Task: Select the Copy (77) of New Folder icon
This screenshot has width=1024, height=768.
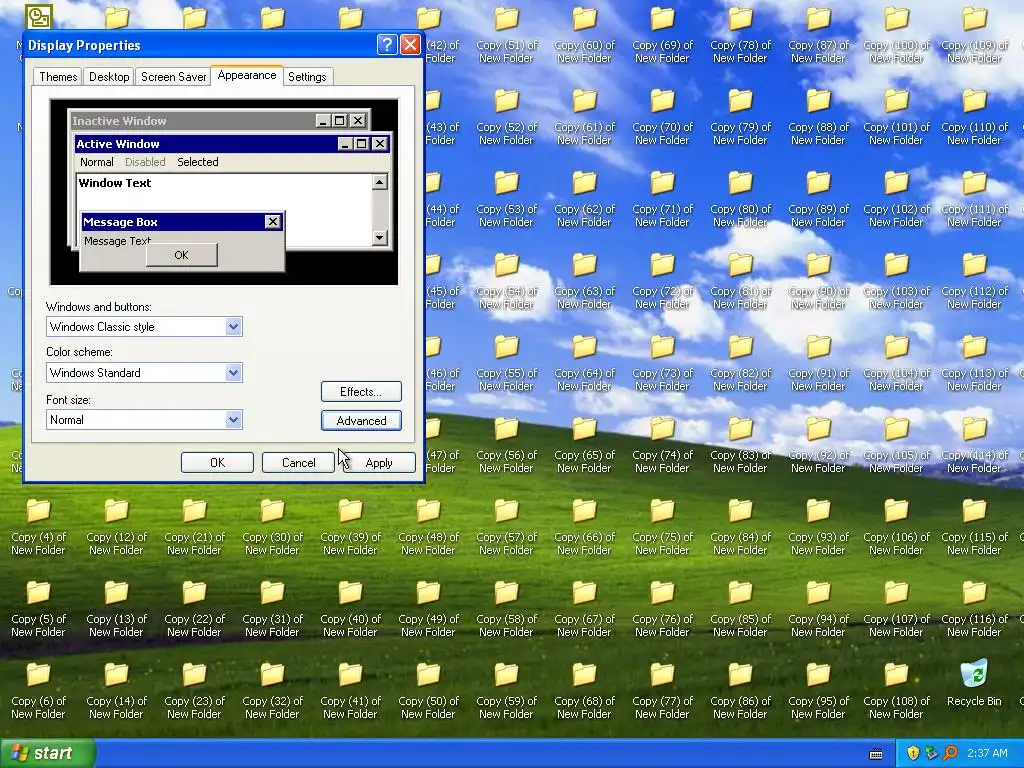Action: pos(662,692)
